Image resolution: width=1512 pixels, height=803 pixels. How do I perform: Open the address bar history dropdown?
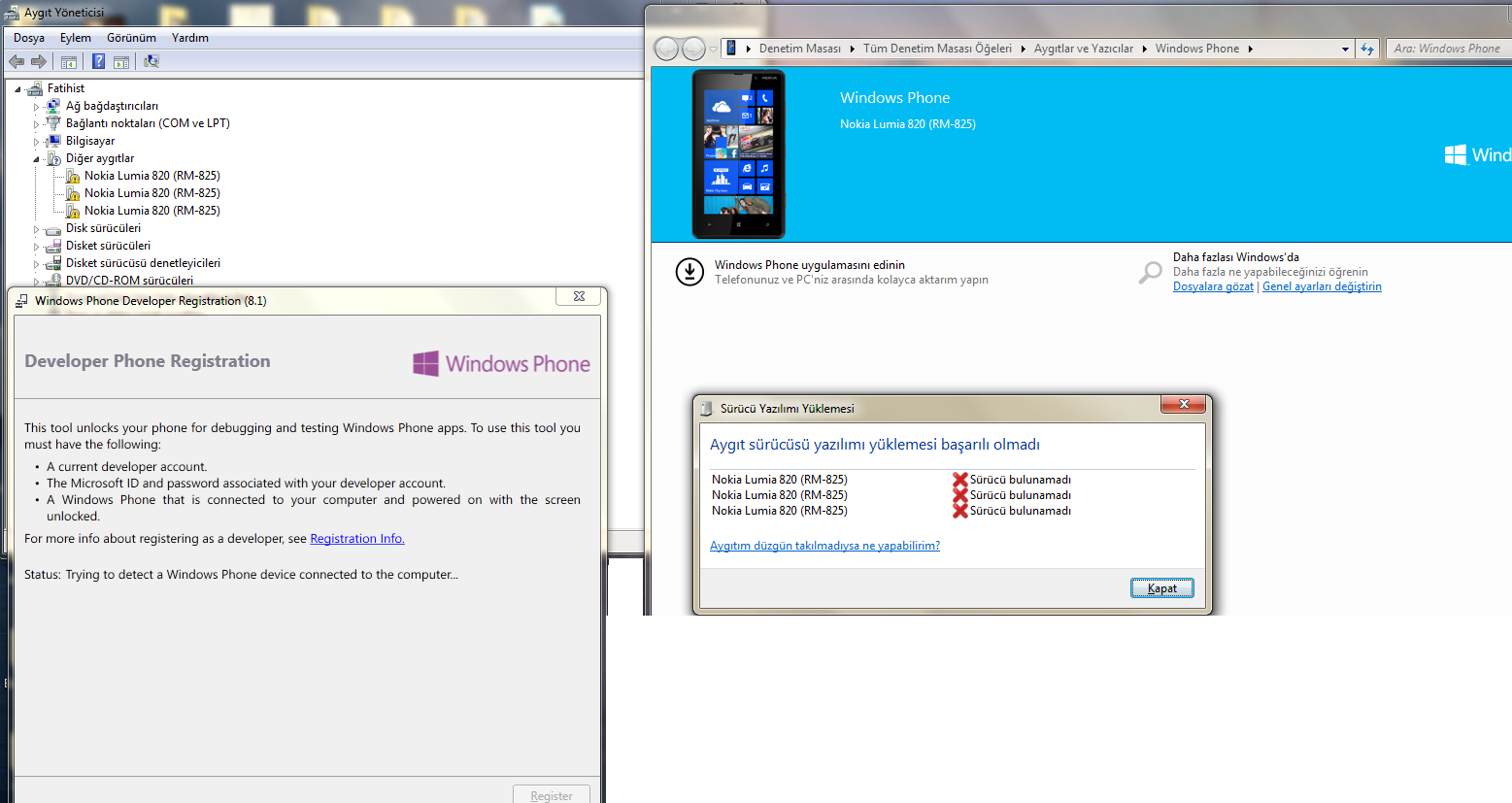tap(1345, 49)
